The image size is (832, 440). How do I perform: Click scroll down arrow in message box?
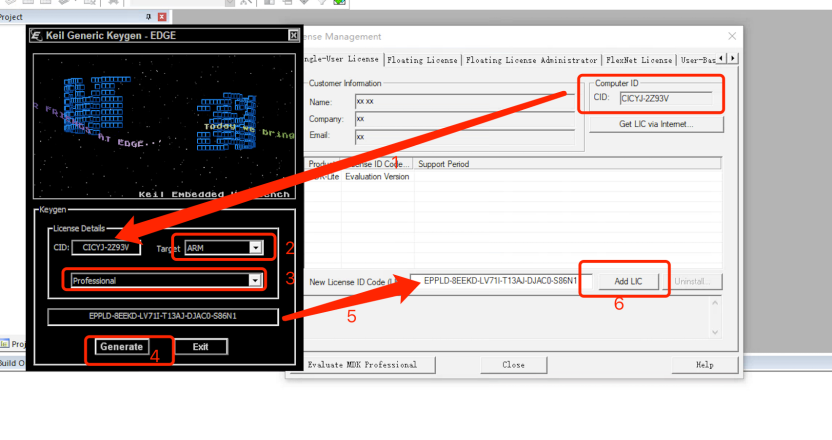click(x=715, y=332)
